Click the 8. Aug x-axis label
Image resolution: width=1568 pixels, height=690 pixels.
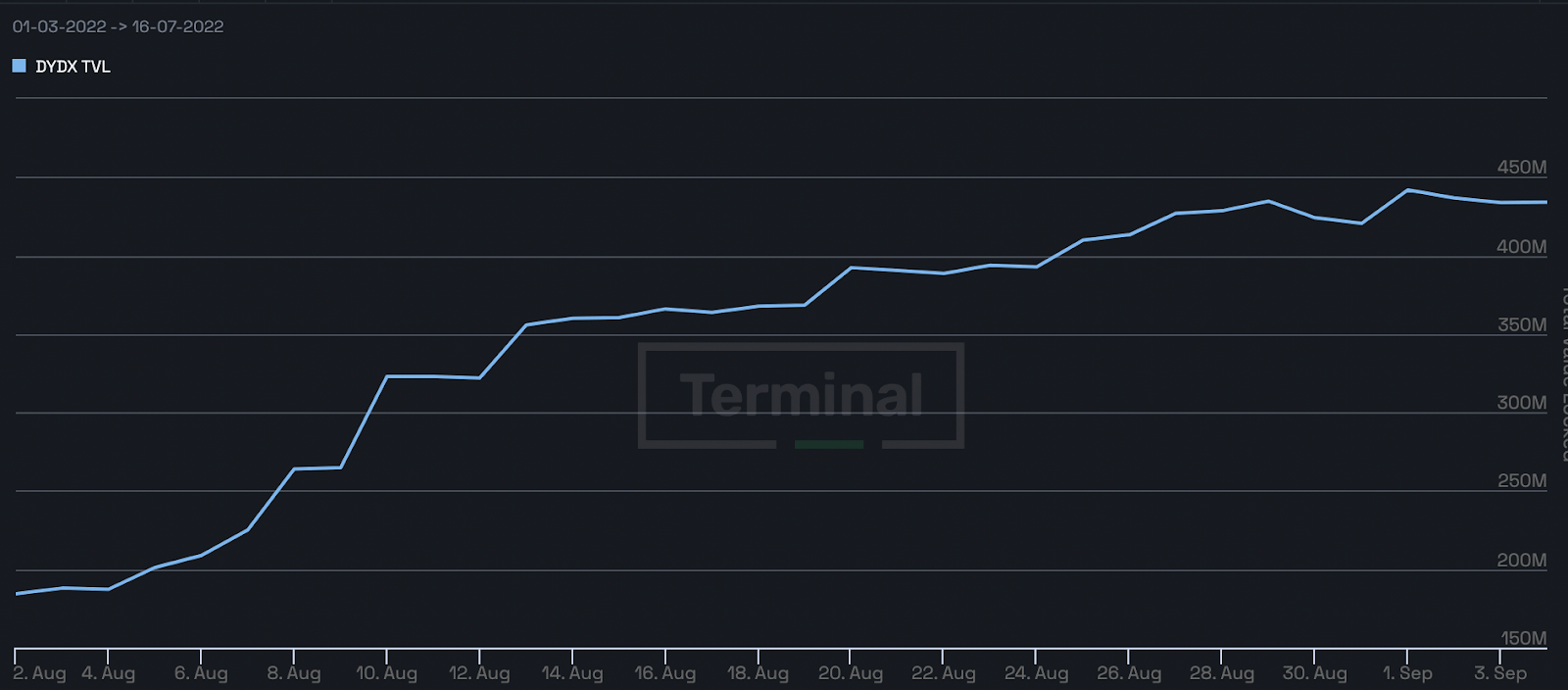click(294, 673)
